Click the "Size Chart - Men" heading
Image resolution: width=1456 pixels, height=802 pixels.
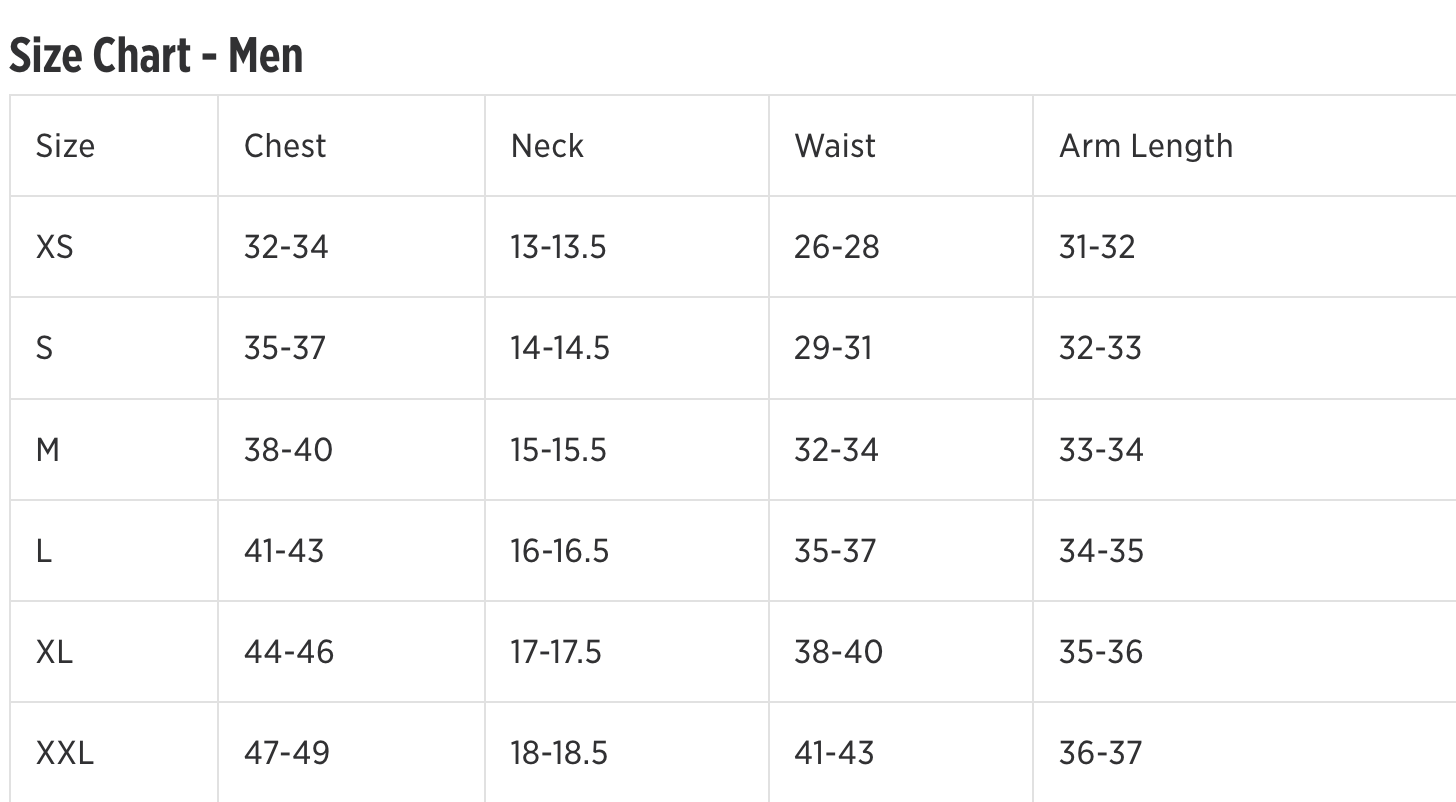[156, 56]
